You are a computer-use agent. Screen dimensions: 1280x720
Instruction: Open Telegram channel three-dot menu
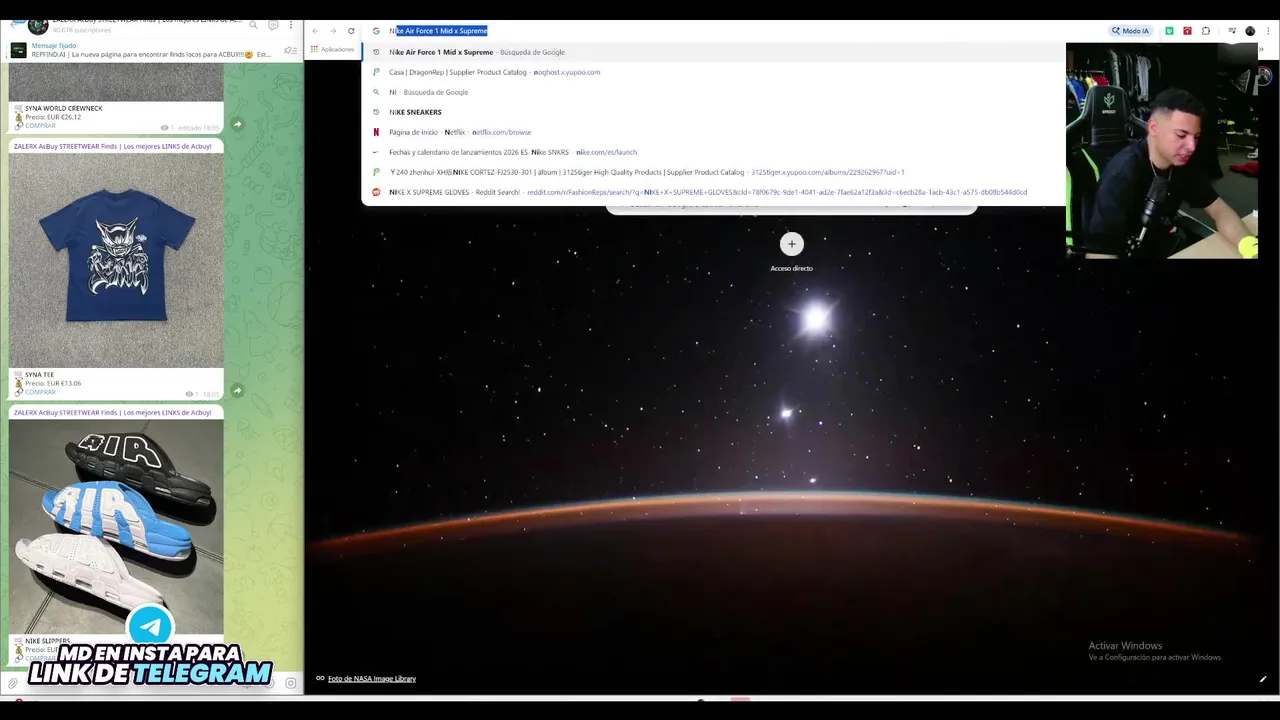tap(291, 25)
